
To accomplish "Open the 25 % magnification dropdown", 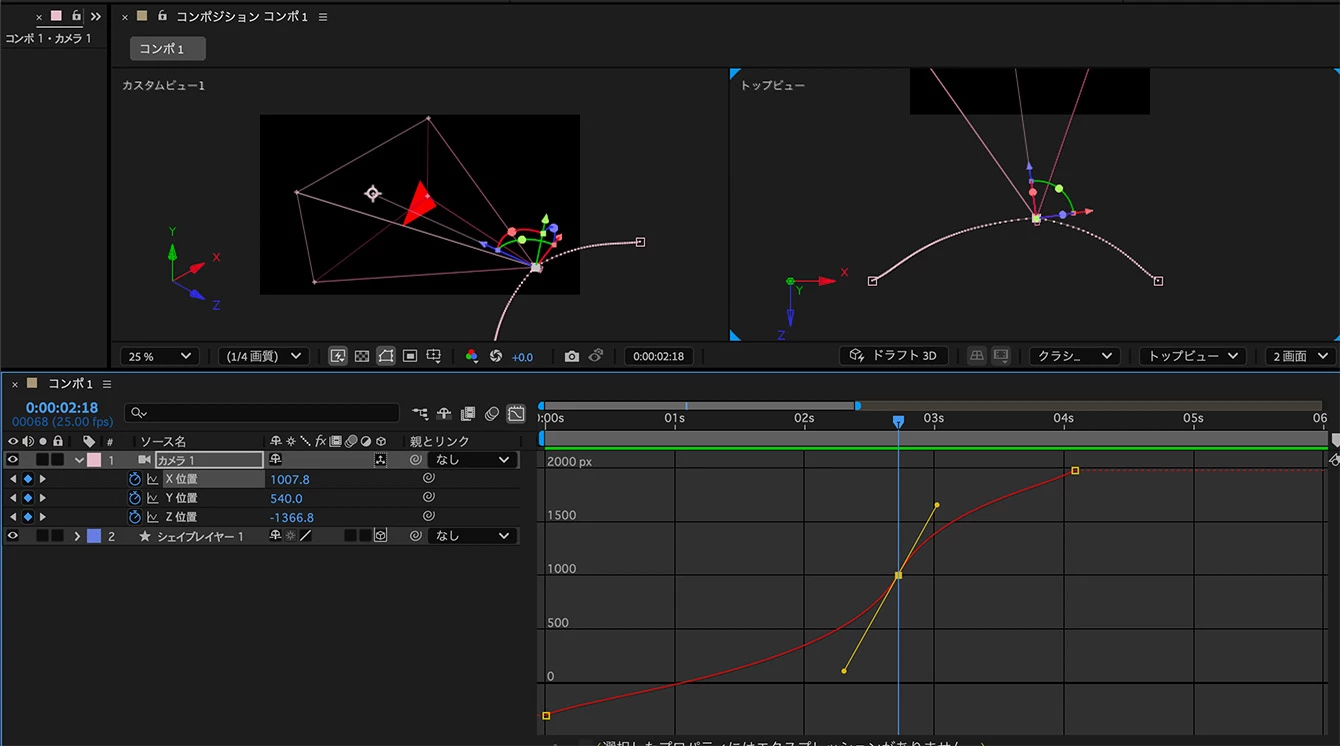I will pyautogui.click(x=158, y=356).
